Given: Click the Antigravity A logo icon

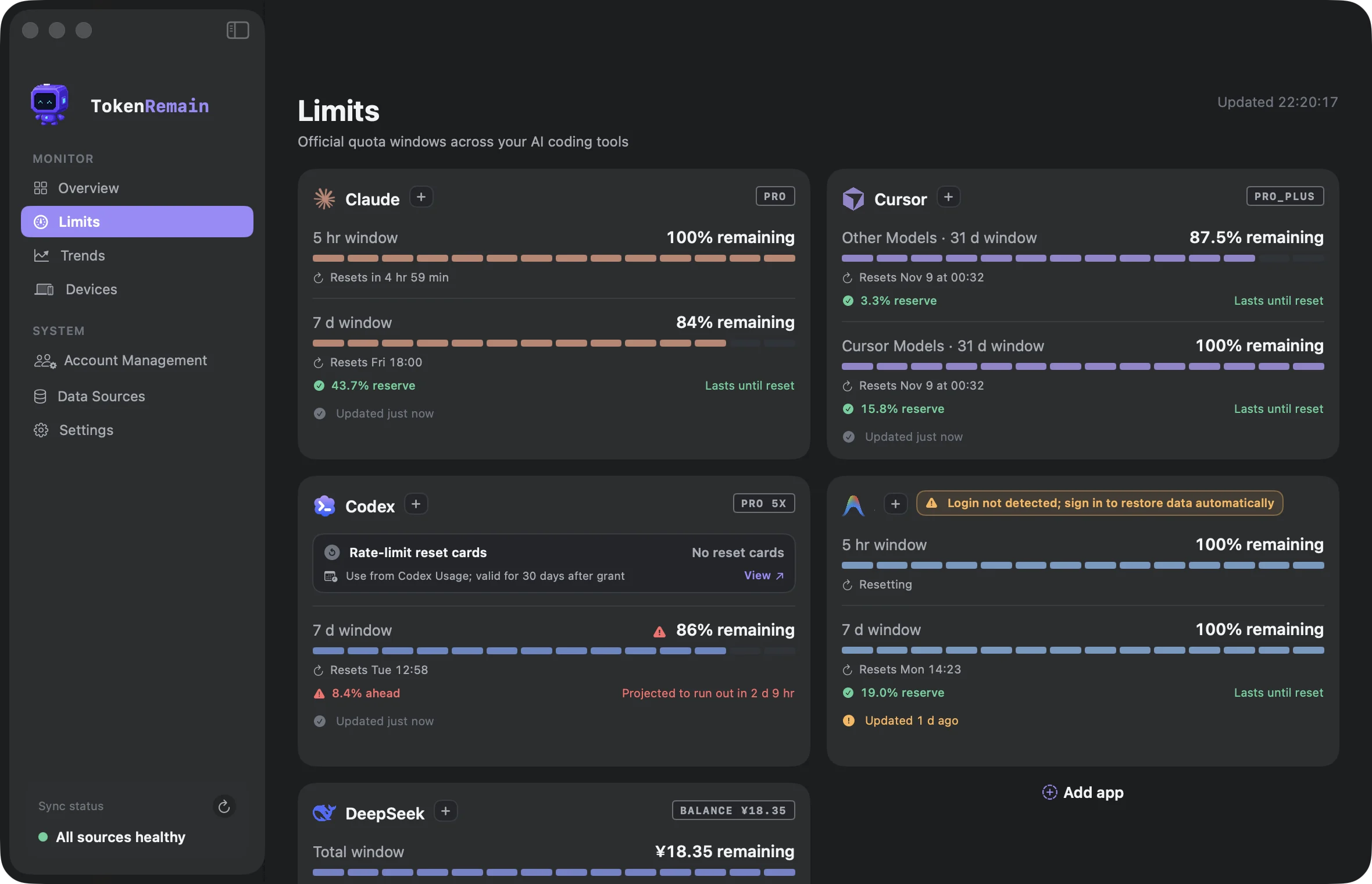Looking at the screenshot, I should [853, 505].
